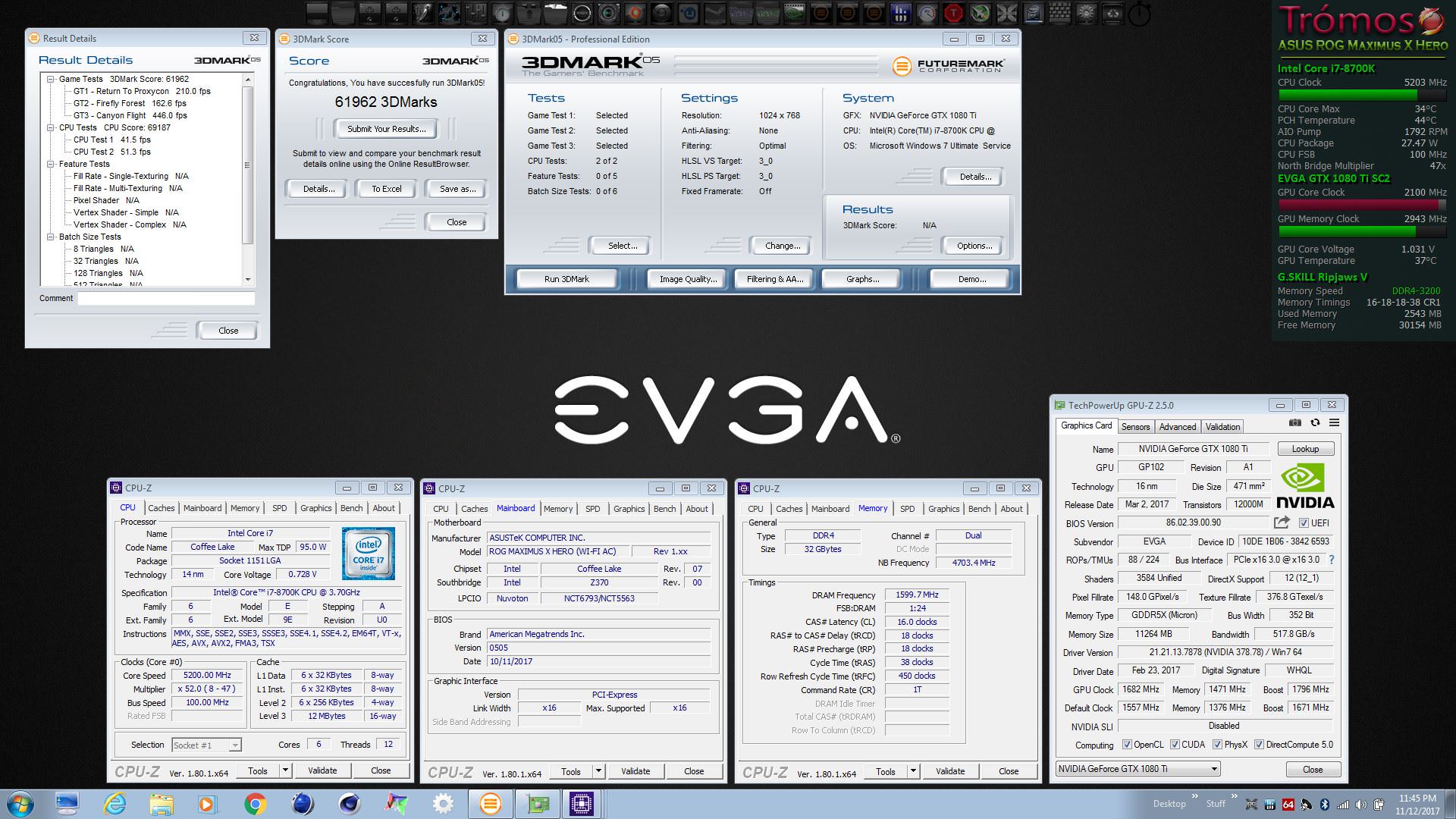Click the stopwatch icon in the top dock
The width and height of the screenshot is (1456, 819).
1139,13
